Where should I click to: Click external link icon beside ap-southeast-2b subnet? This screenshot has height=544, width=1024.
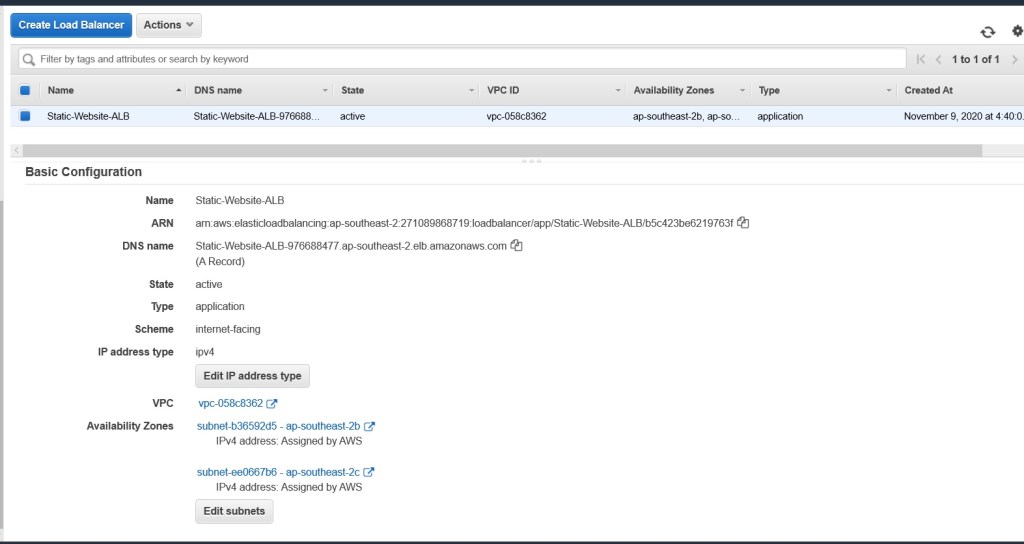[369, 426]
